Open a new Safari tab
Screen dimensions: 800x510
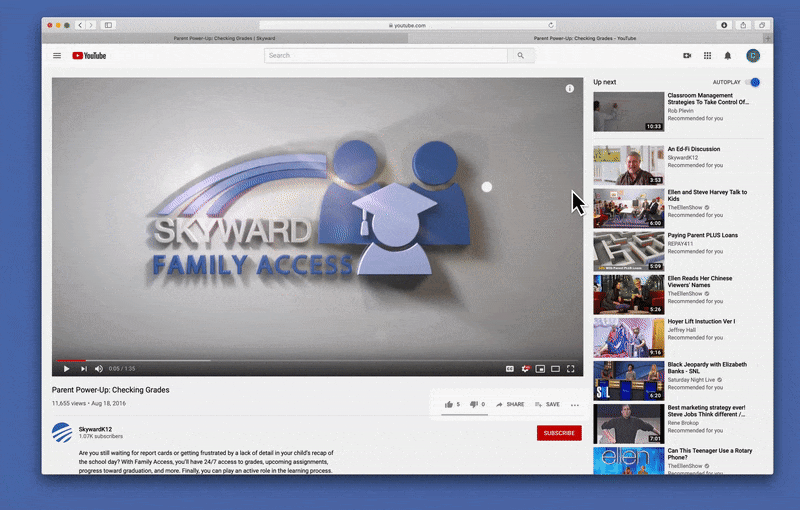(768, 38)
